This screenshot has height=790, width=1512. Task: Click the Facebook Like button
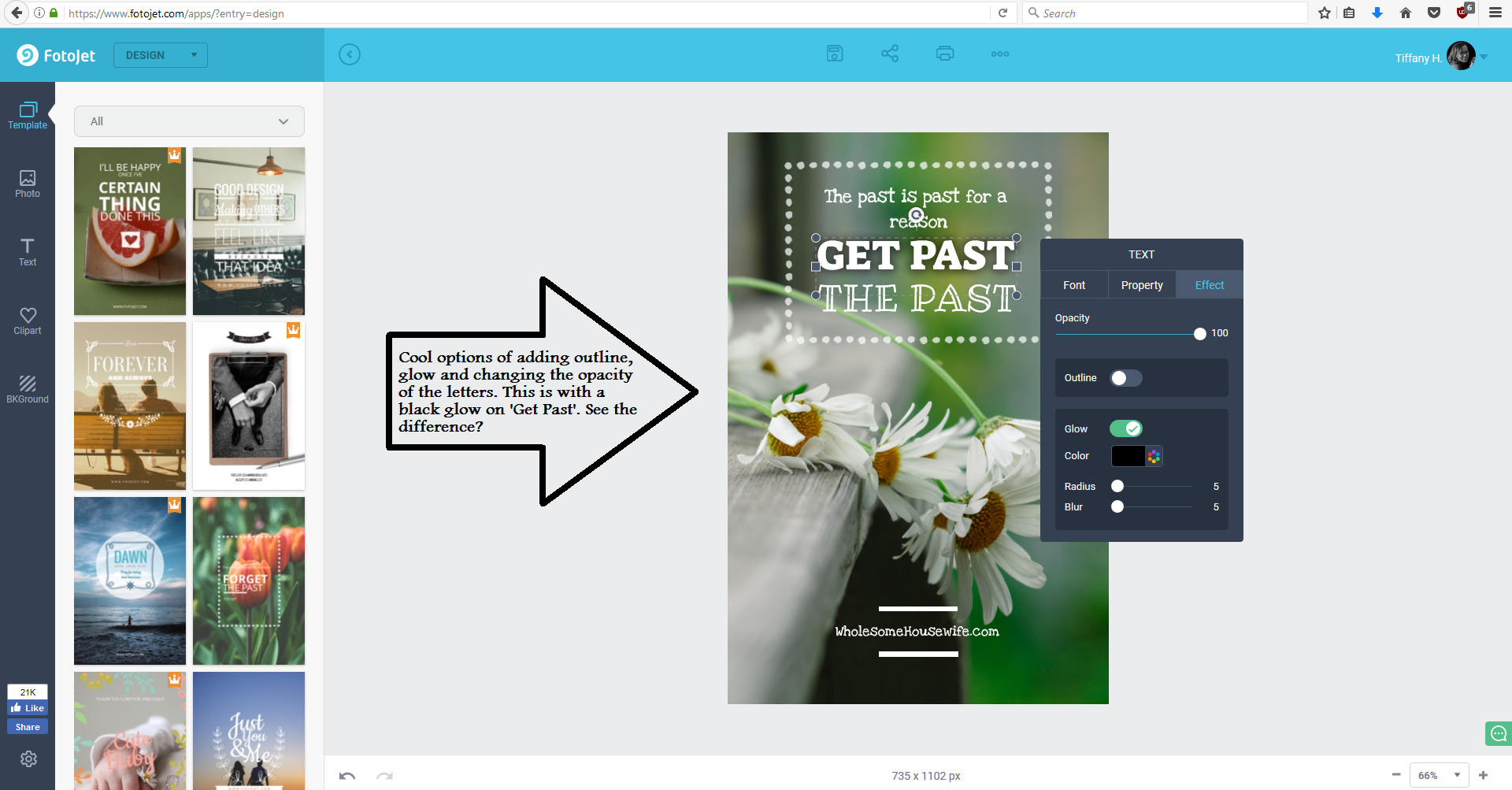pos(28,708)
